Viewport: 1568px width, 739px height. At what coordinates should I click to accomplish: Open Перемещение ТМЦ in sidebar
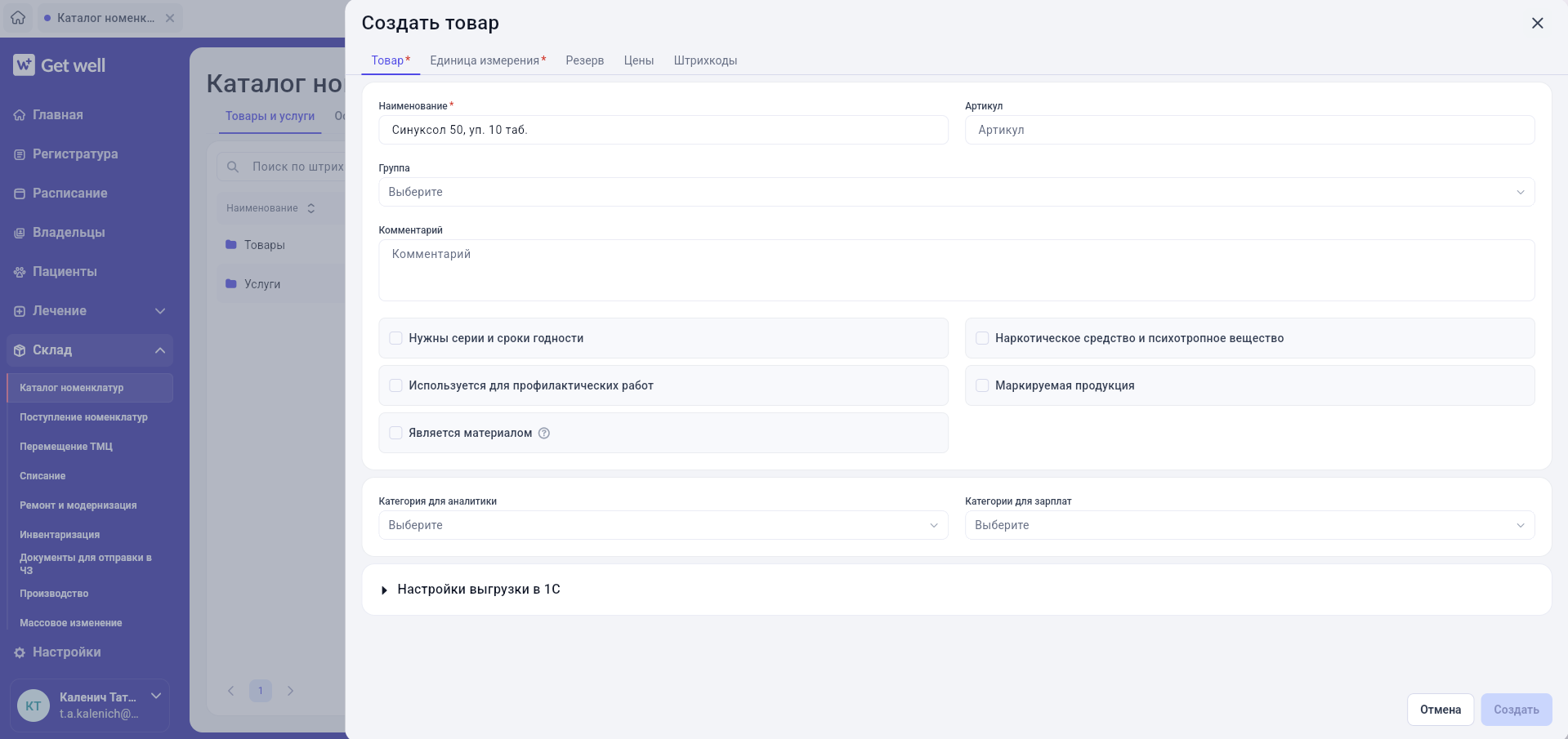coord(66,447)
